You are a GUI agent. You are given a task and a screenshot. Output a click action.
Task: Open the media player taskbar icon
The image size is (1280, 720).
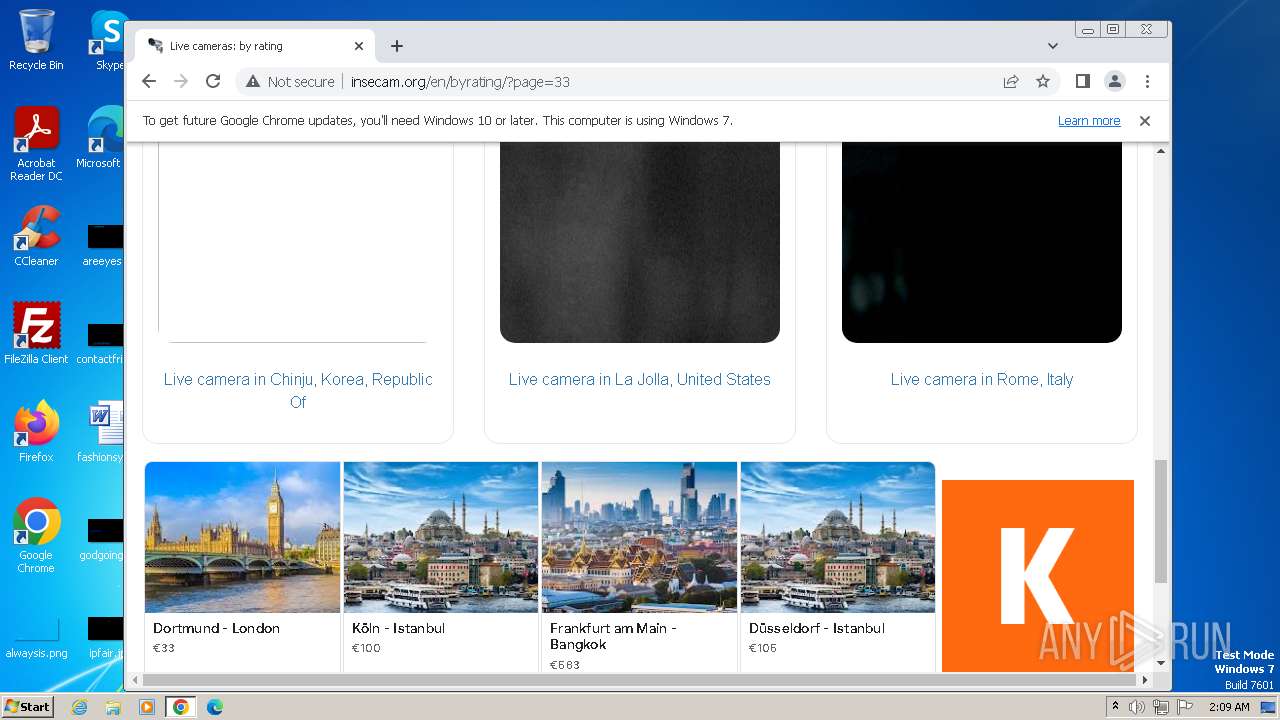click(147, 707)
